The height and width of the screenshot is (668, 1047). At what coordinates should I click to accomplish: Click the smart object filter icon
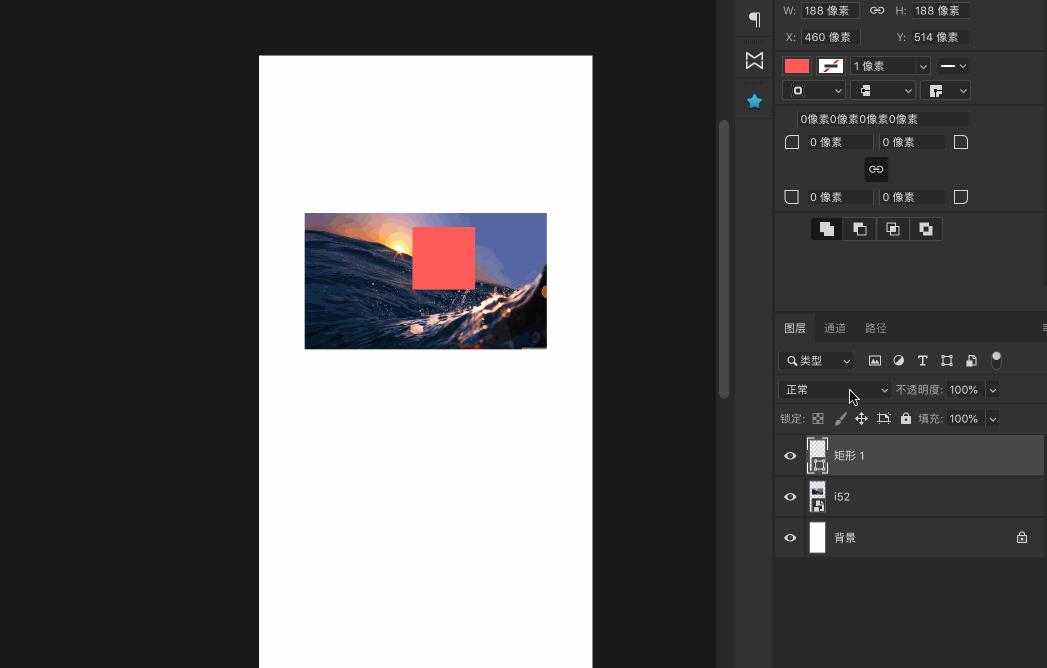pos(970,360)
